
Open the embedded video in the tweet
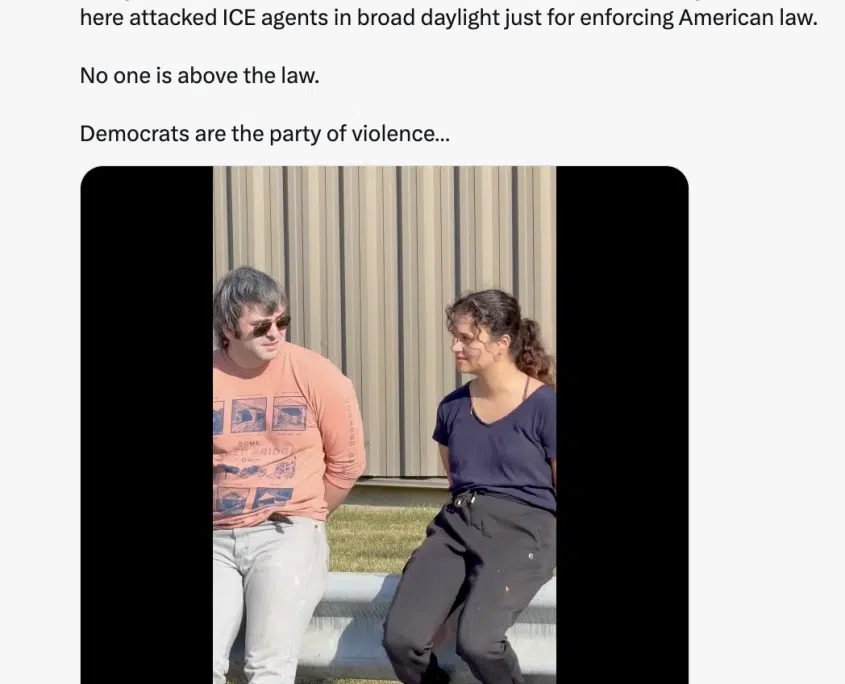pyautogui.click(x=384, y=425)
